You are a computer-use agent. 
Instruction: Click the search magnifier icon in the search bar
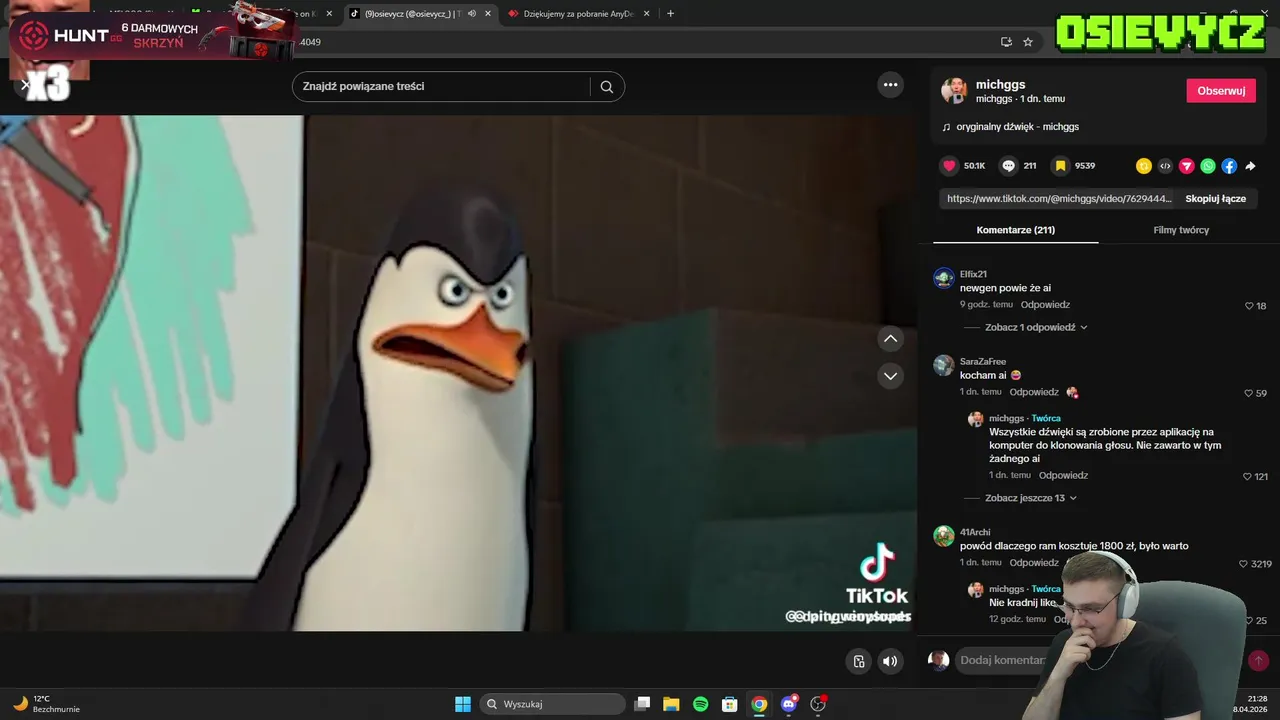[606, 87]
